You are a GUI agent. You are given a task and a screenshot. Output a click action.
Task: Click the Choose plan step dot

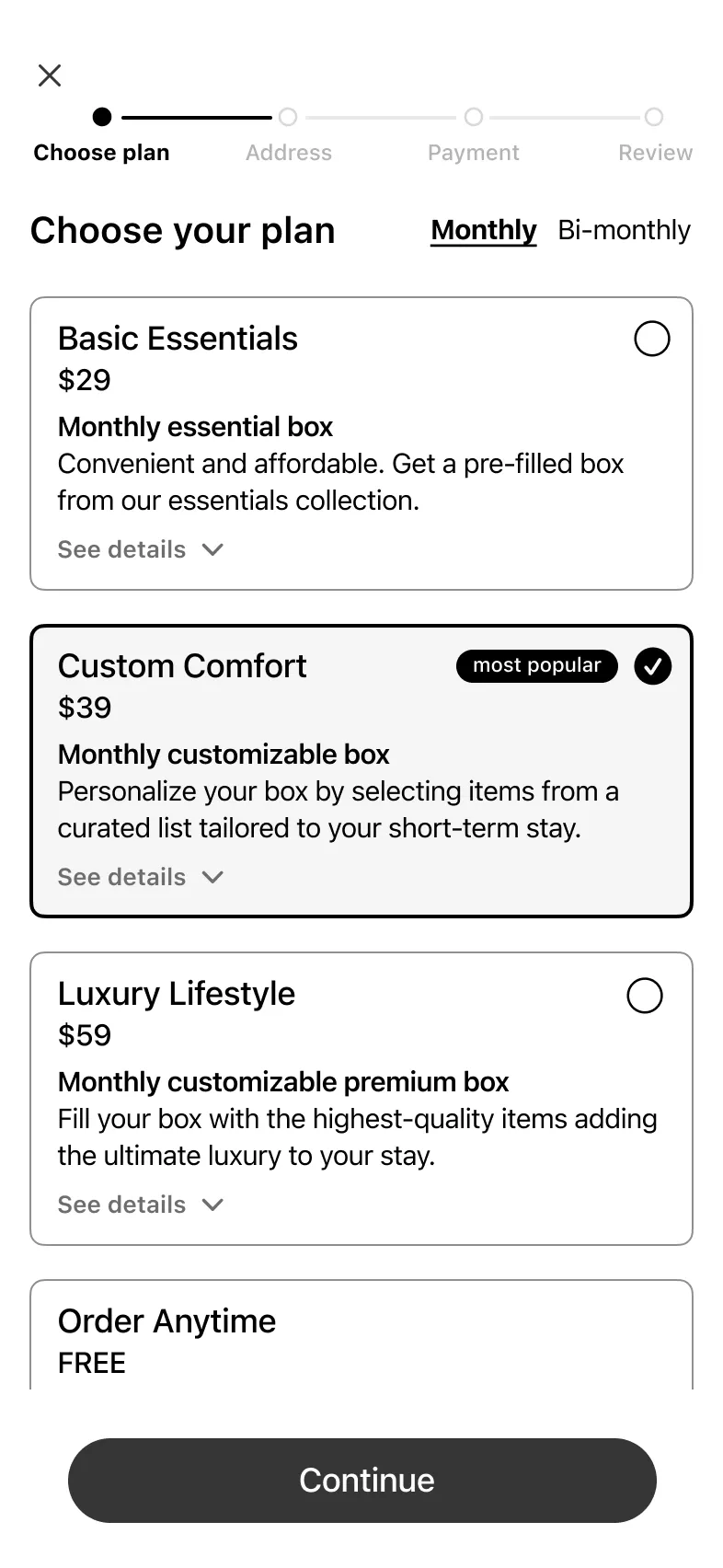(102, 117)
